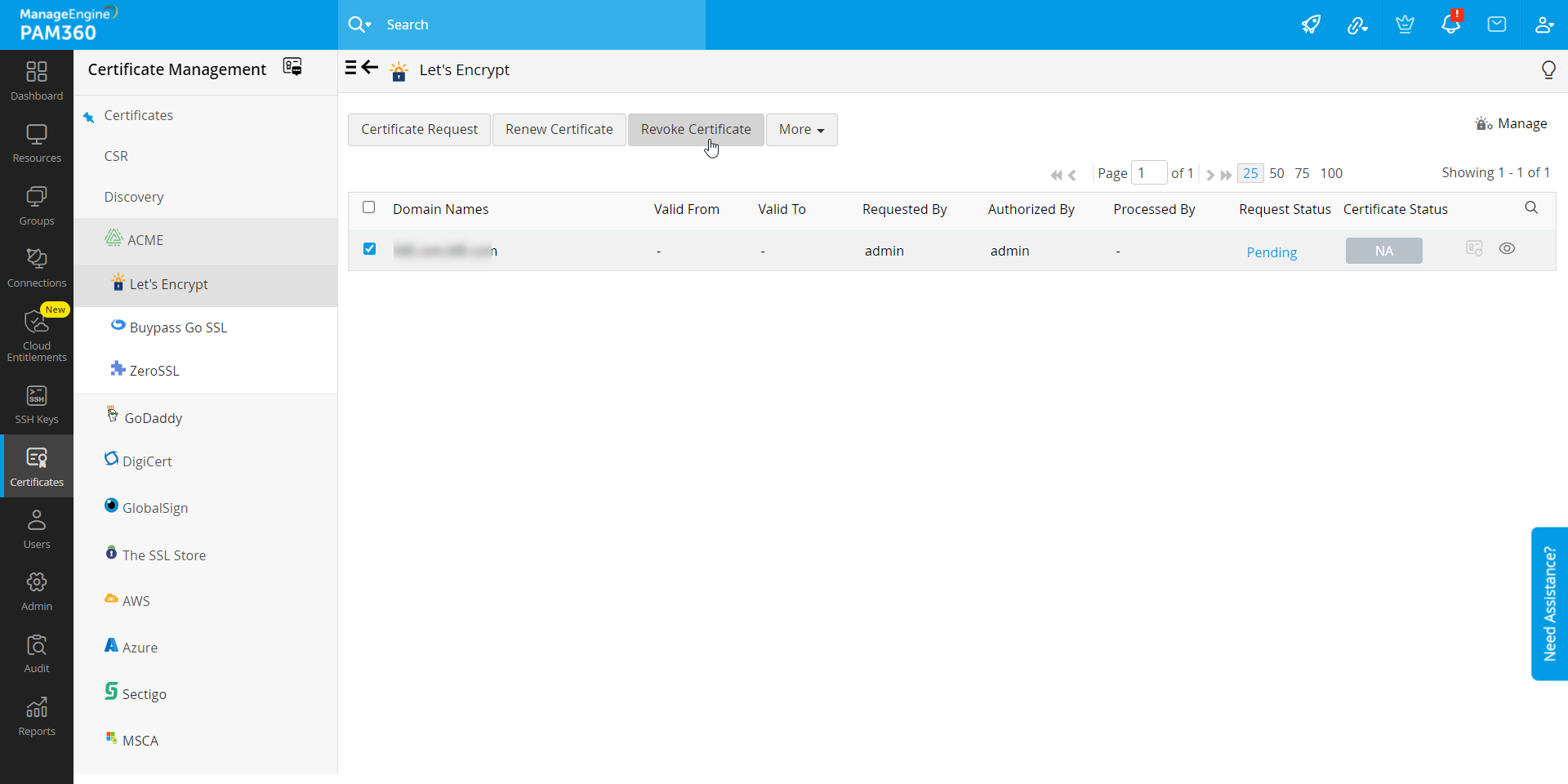
Task: Open the Pending request status link
Action: 1272,252
